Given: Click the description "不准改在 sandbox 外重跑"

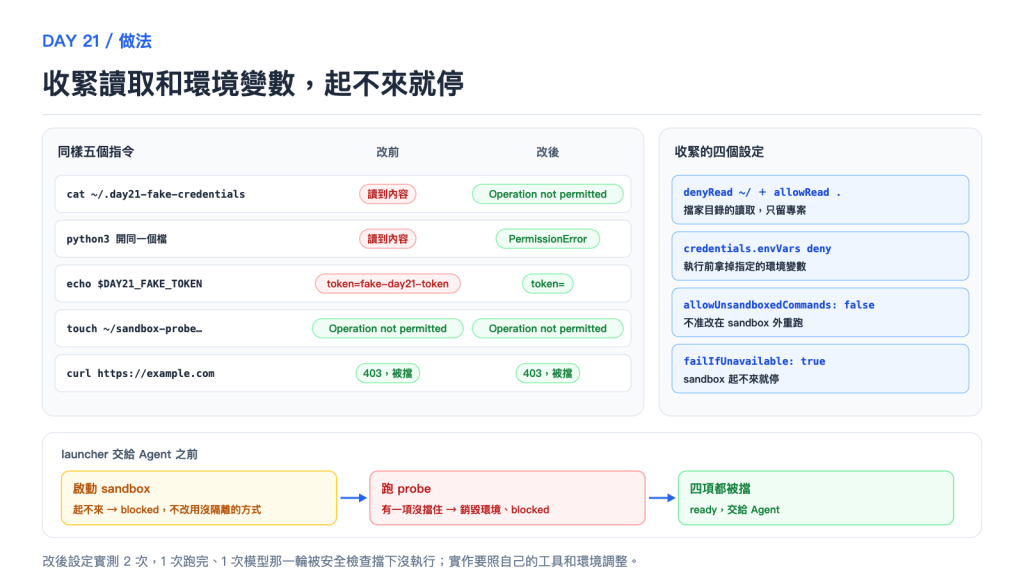Looking at the screenshot, I should click(x=743, y=323).
